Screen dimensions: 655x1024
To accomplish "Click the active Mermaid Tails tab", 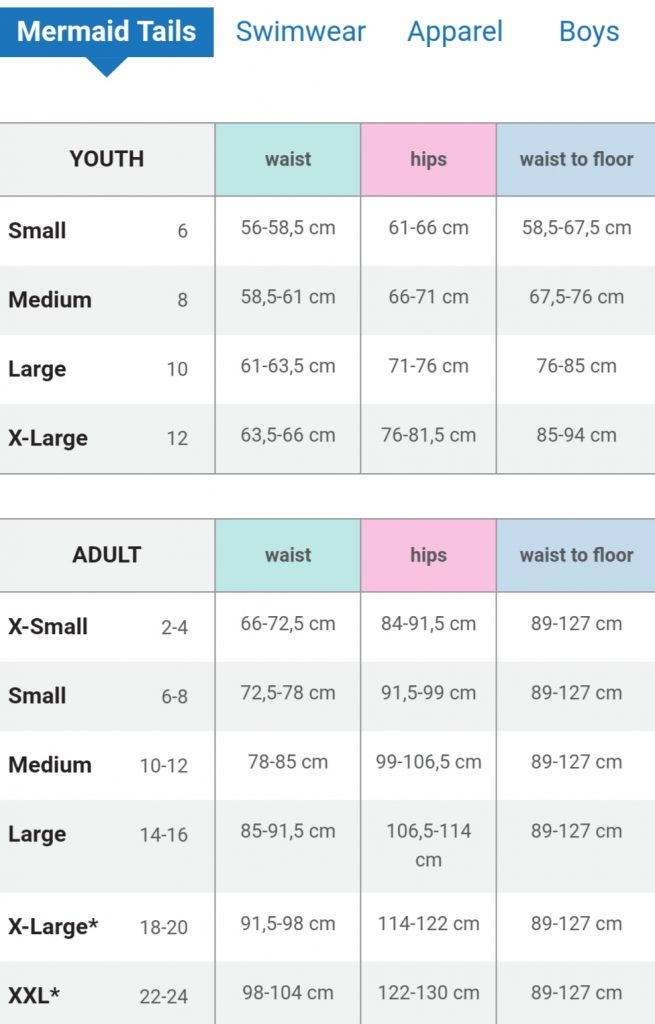I will 105,31.
